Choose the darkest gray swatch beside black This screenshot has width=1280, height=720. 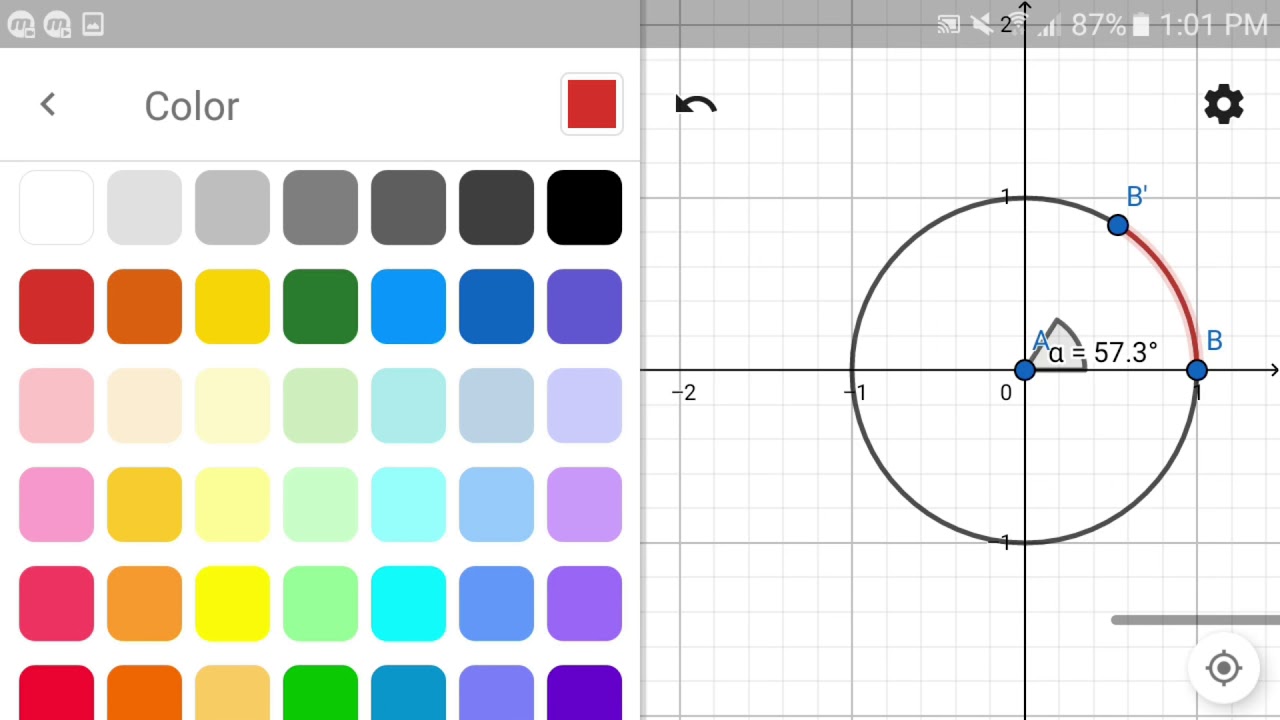coord(496,207)
